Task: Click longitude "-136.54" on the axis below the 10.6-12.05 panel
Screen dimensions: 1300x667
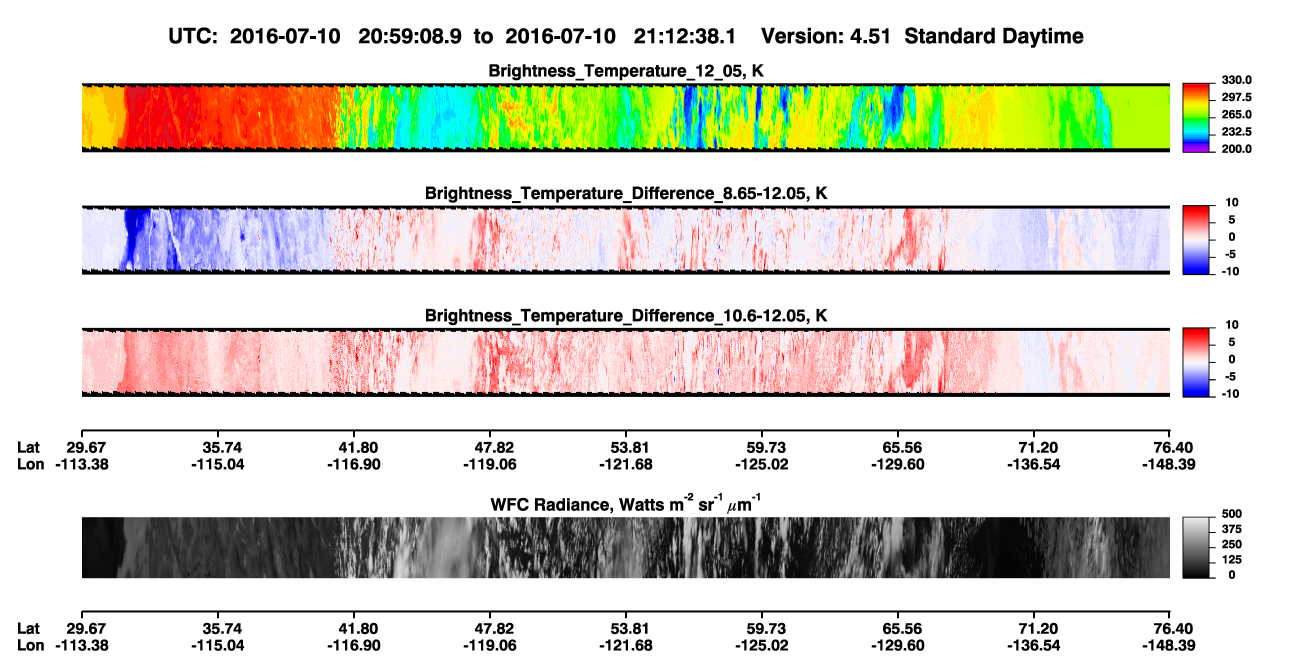Action: 1033,464
